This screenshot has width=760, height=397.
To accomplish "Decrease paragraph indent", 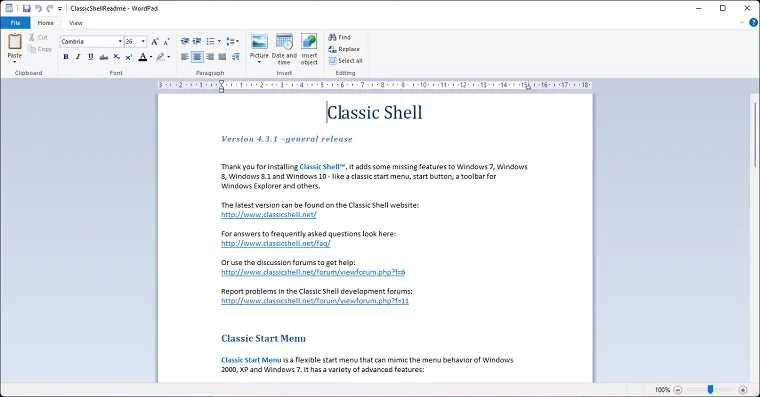I will click(x=185, y=41).
